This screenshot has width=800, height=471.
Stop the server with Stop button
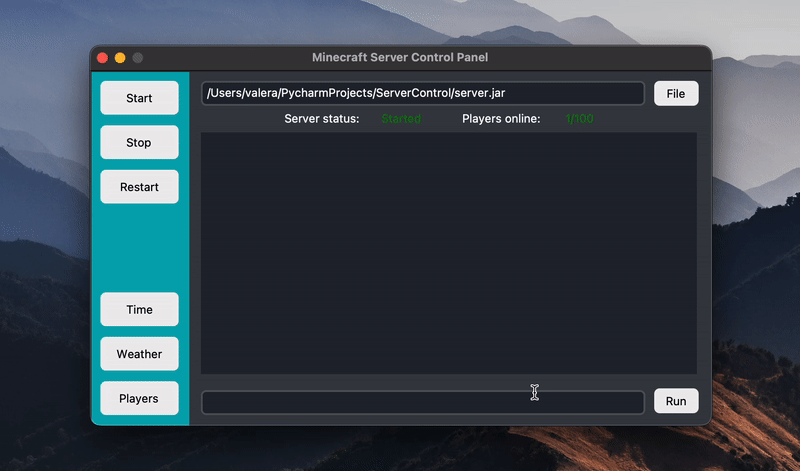click(x=139, y=142)
